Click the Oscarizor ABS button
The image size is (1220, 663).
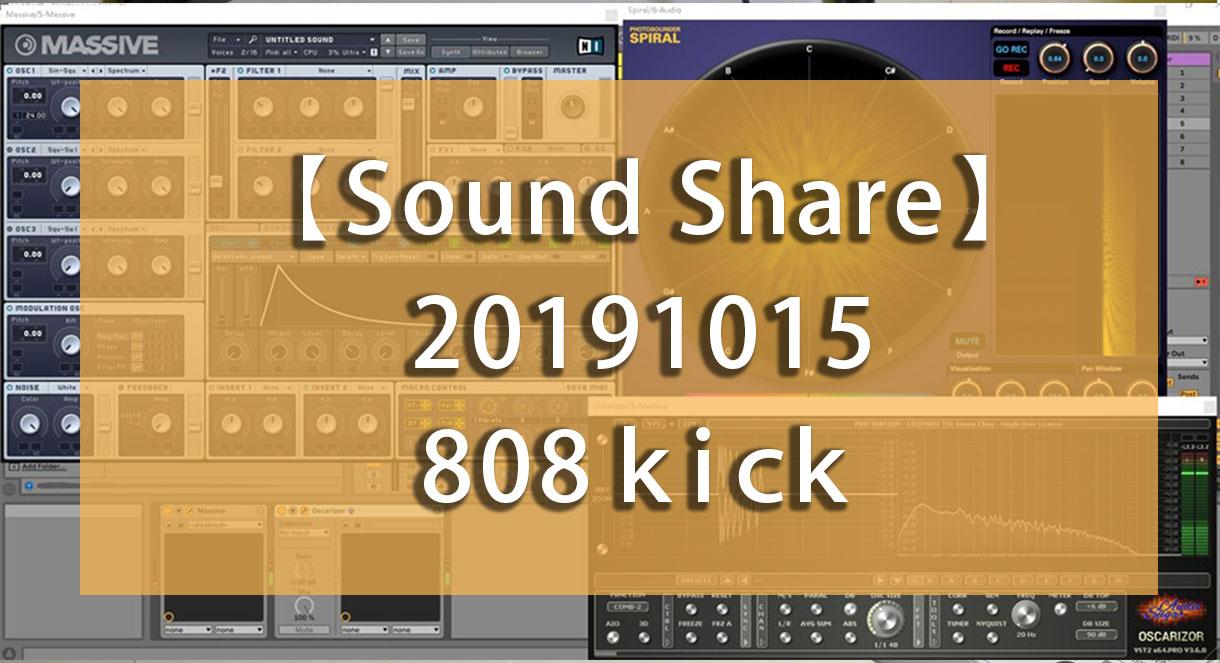849,636
